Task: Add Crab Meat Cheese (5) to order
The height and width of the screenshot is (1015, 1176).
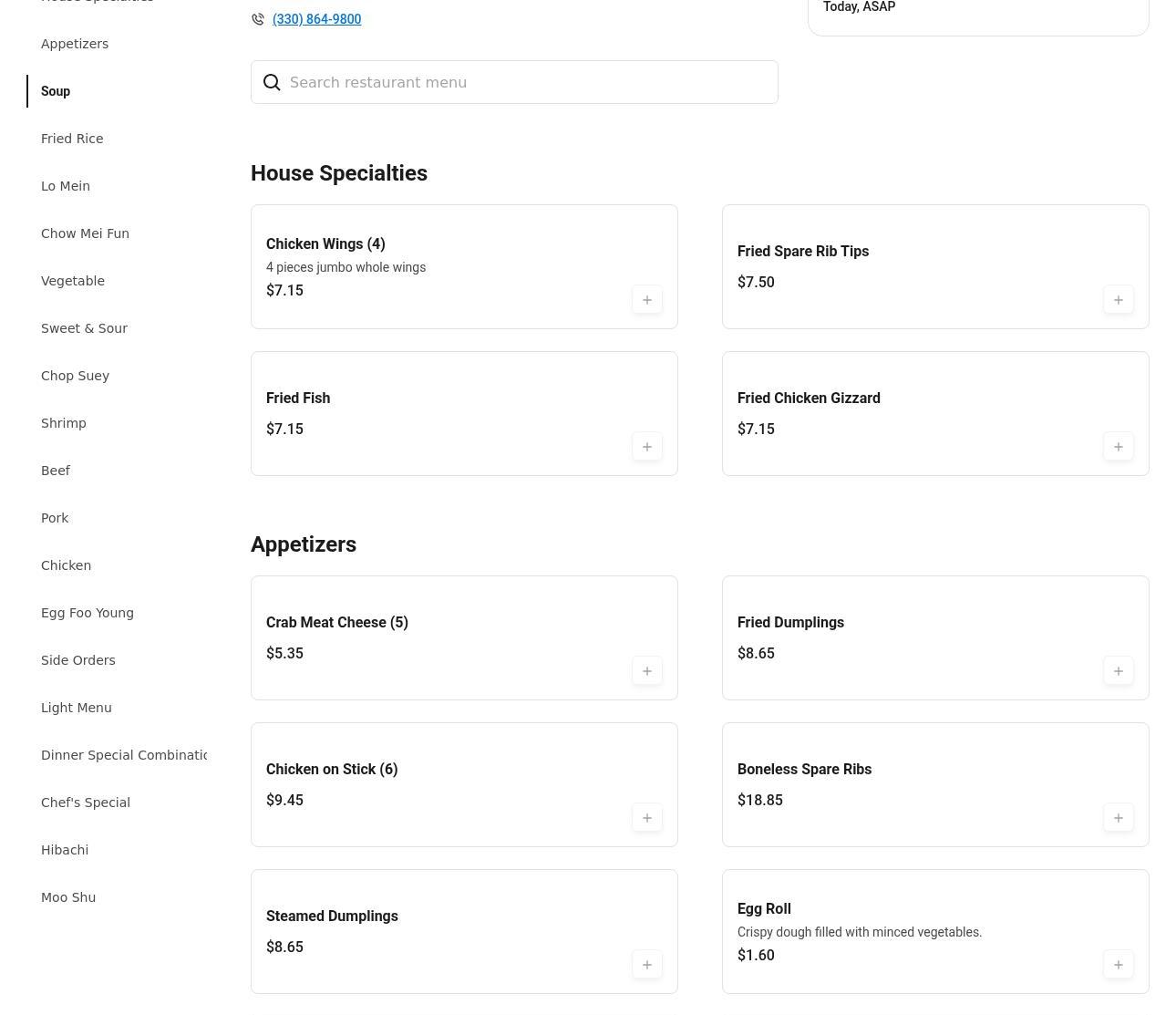Action: pos(646,671)
